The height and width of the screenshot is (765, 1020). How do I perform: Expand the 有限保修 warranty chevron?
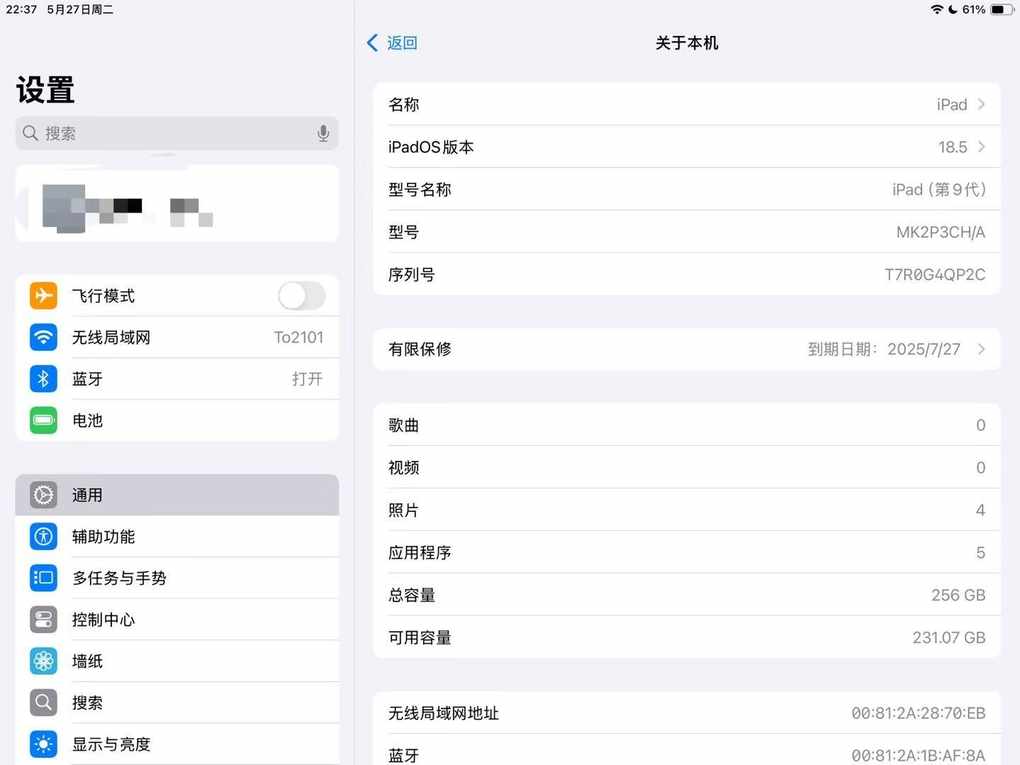click(x=982, y=349)
